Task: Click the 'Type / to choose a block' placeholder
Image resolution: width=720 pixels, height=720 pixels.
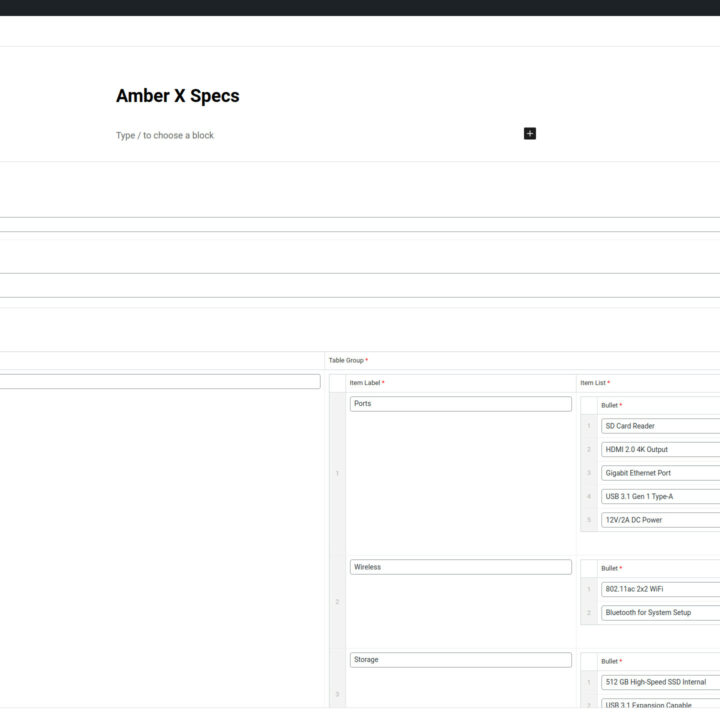Action: tap(165, 135)
